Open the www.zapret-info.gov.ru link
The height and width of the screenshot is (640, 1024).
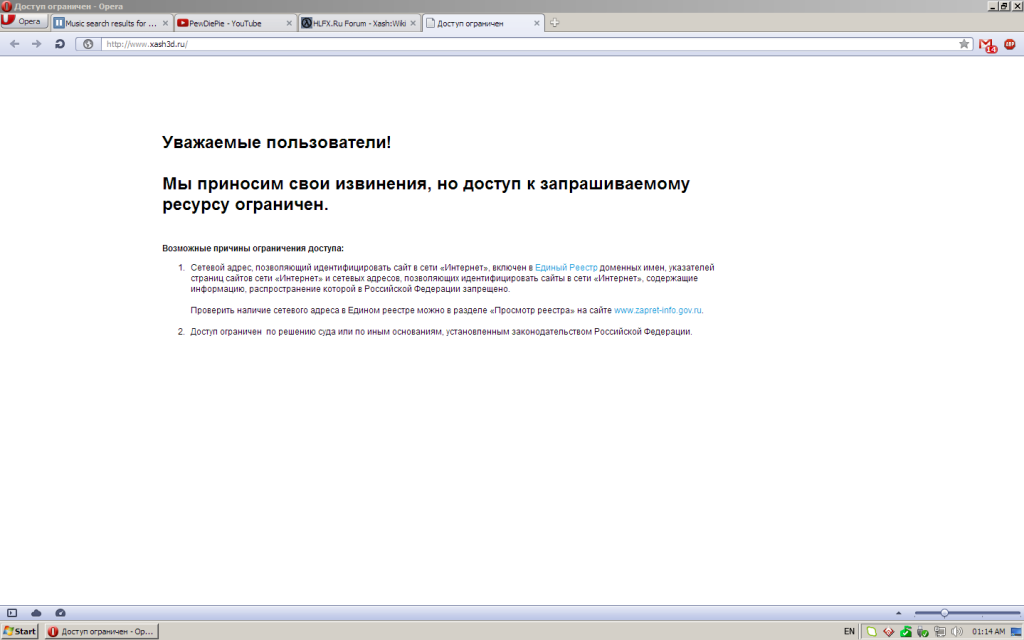[658, 310]
